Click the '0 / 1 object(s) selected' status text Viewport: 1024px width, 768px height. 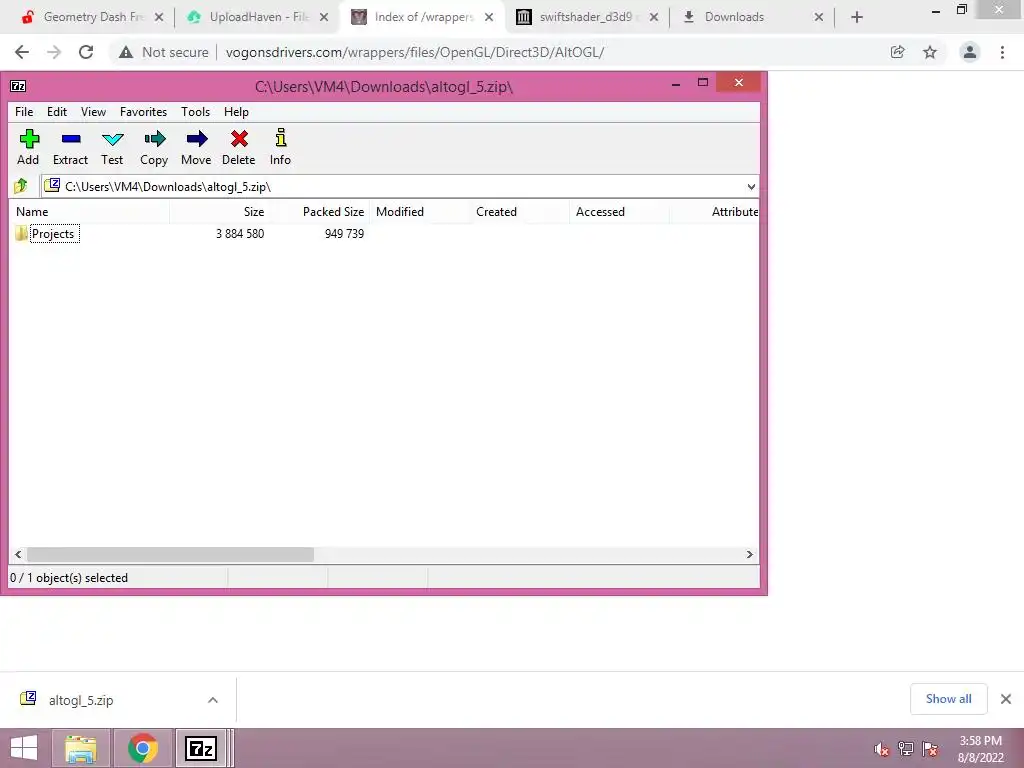[x=69, y=578]
